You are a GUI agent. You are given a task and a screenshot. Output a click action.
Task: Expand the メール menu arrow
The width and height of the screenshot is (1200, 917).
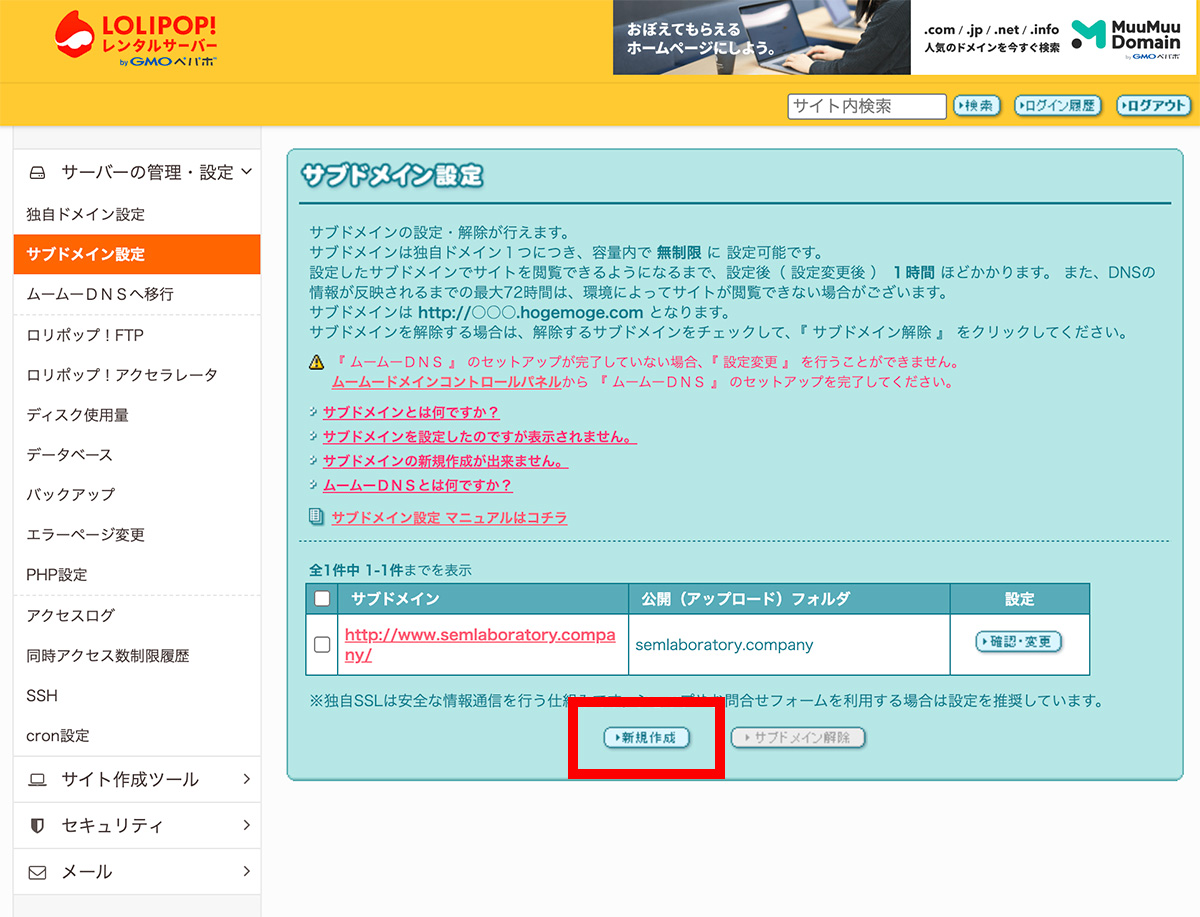pyautogui.click(x=246, y=873)
